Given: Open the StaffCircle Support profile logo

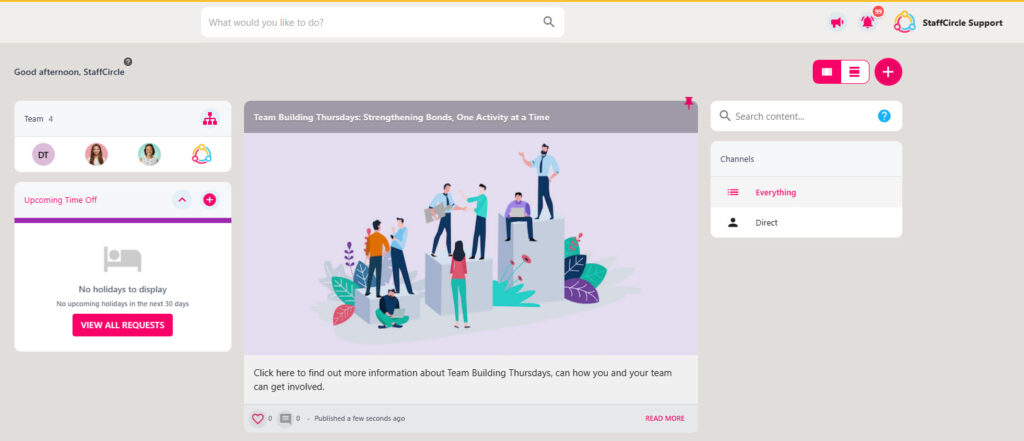Looking at the screenshot, I should click(x=904, y=22).
